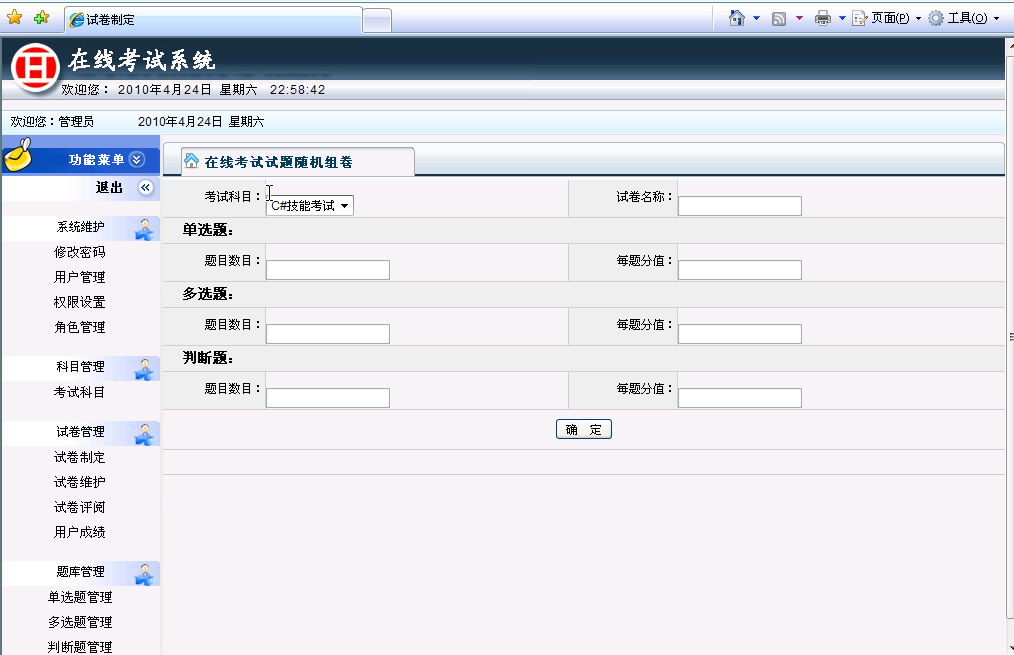Click 多选题 每题分值 input field

coord(740,334)
